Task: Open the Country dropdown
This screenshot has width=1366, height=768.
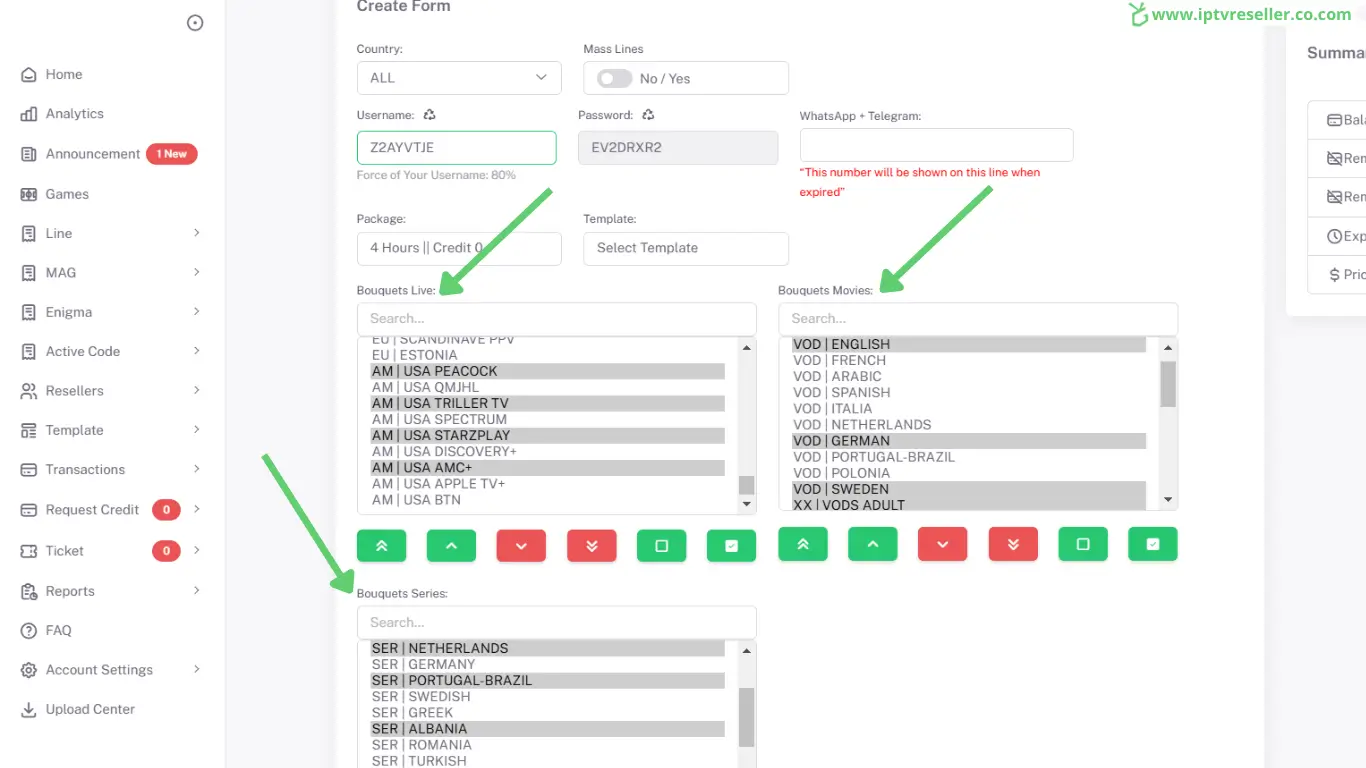Action: point(458,78)
